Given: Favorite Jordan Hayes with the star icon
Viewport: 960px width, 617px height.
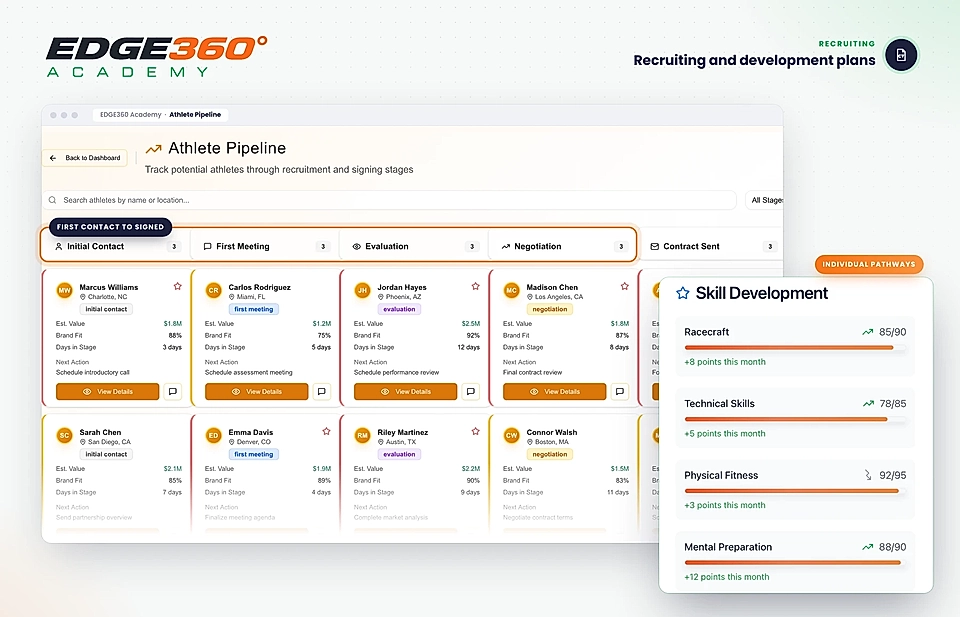Looking at the screenshot, I should [475, 286].
